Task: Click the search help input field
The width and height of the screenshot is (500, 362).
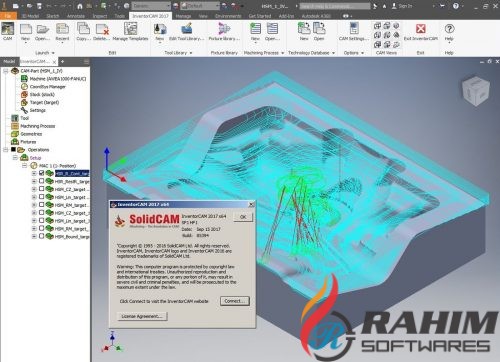Action: [x=334, y=6]
